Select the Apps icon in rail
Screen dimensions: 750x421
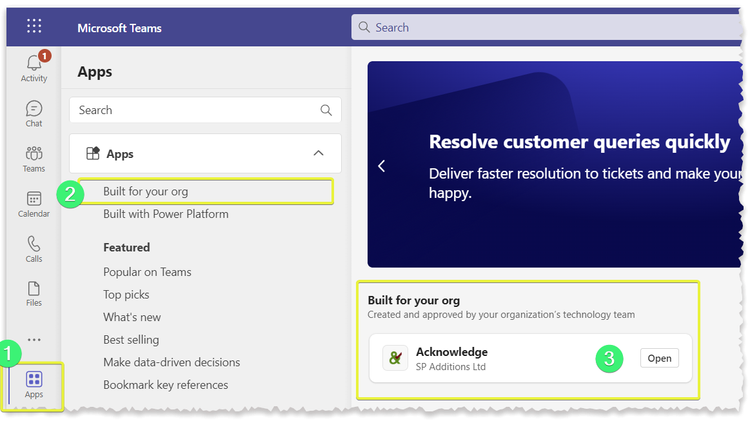(34, 379)
